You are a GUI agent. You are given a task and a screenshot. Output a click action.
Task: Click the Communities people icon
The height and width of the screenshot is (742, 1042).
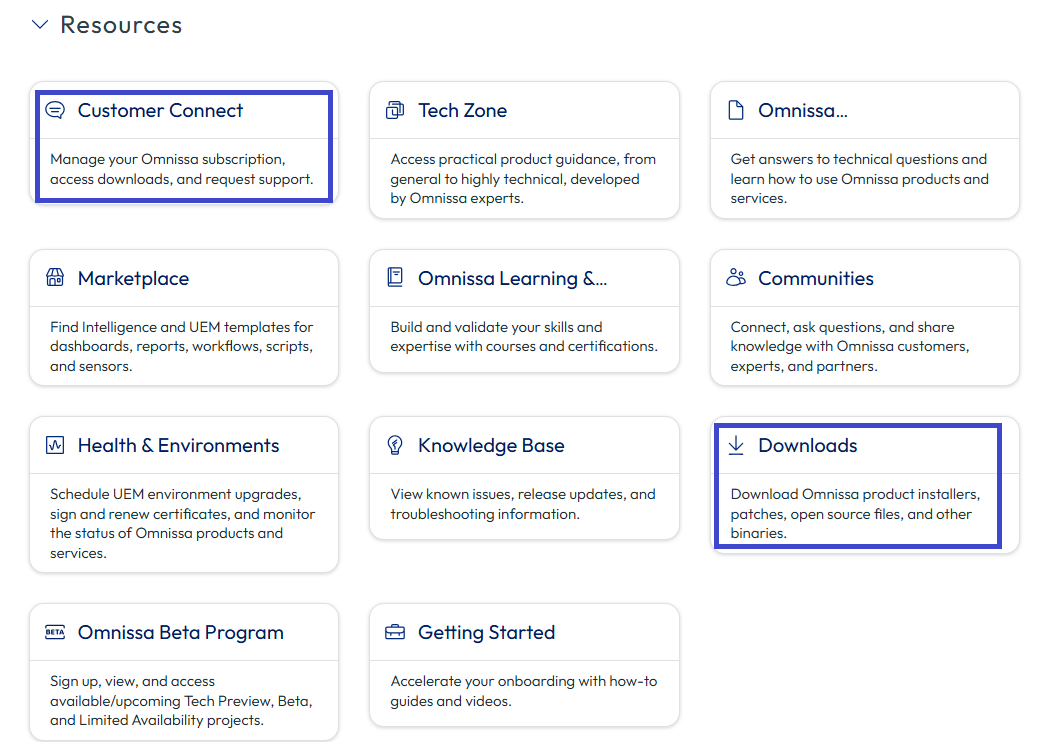click(736, 278)
